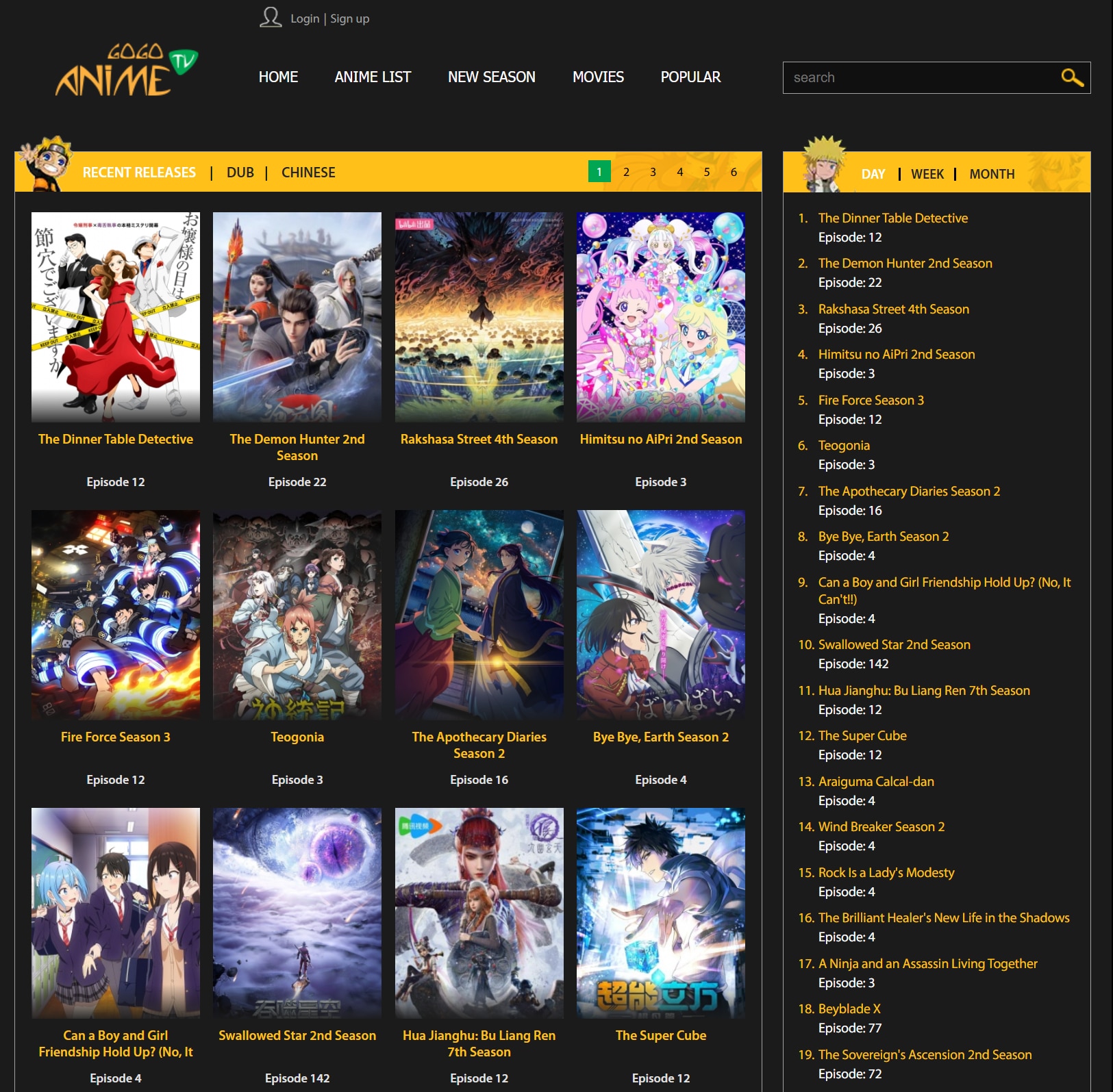Open Can a Boy and Girl Friendship poster
The width and height of the screenshot is (1113, 1092).
[116, 913]
